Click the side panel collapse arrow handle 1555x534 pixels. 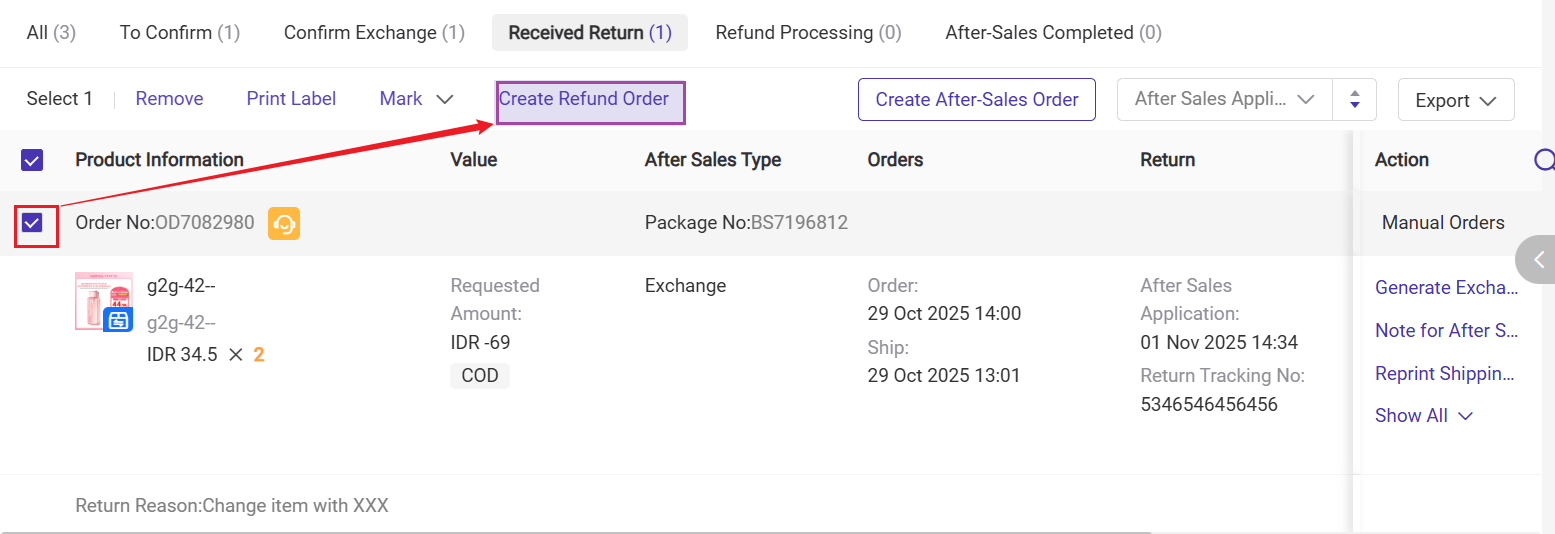[x=1537, y=260]
